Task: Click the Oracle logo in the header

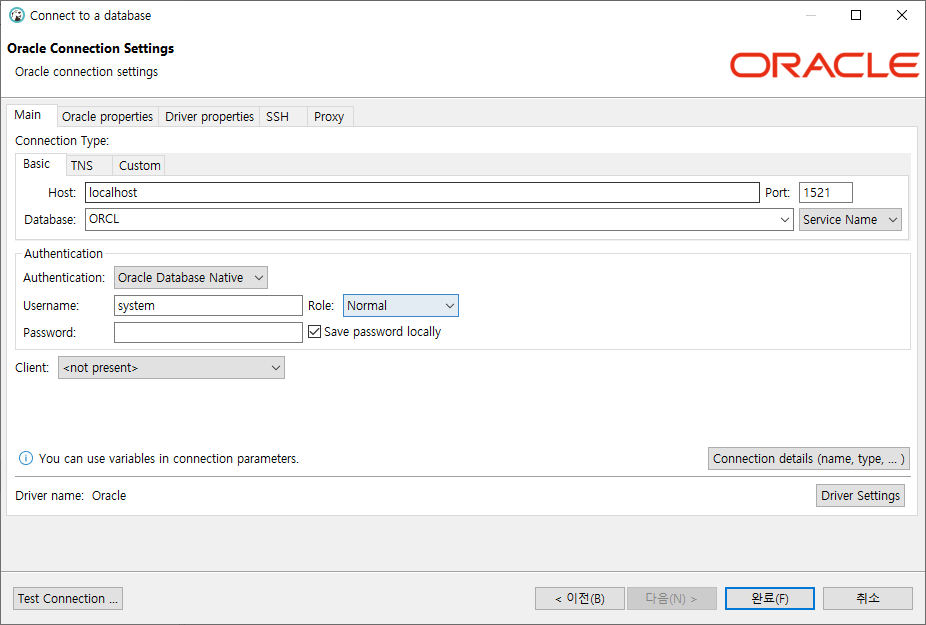Action: (x=824, y=65)
